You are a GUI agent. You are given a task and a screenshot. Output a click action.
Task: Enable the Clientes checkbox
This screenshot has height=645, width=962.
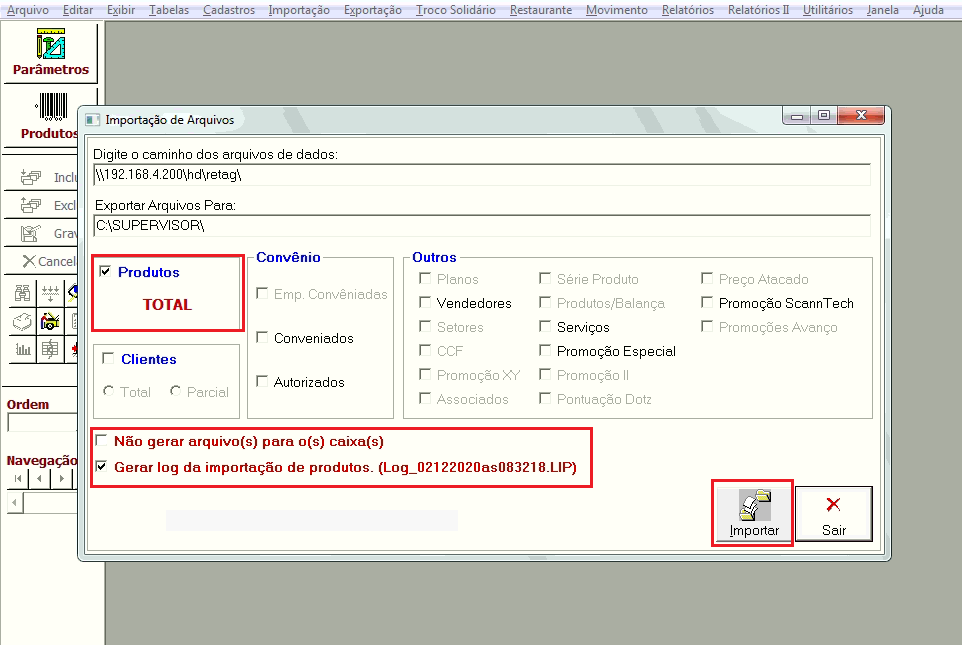[108, 359]
